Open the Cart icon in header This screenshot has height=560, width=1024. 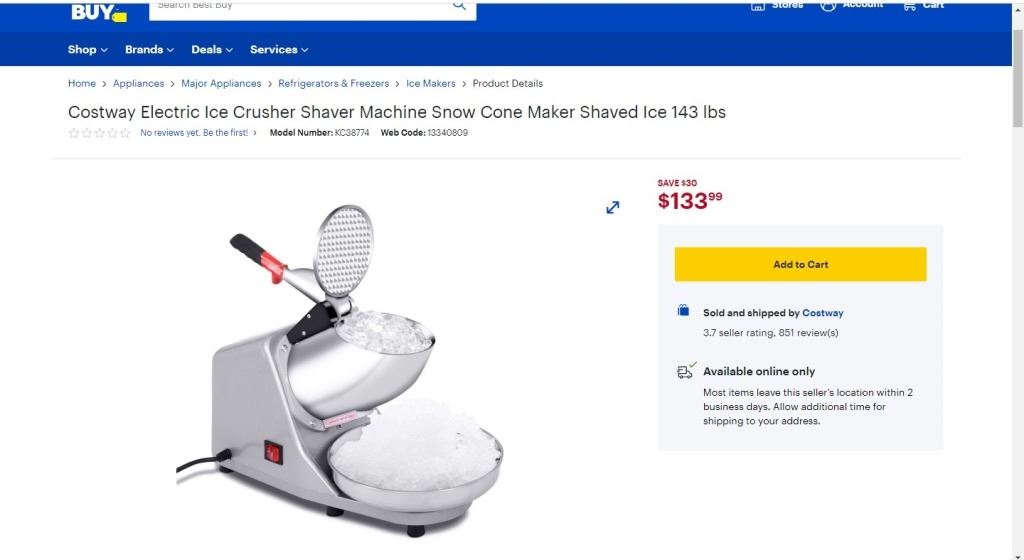909,6
